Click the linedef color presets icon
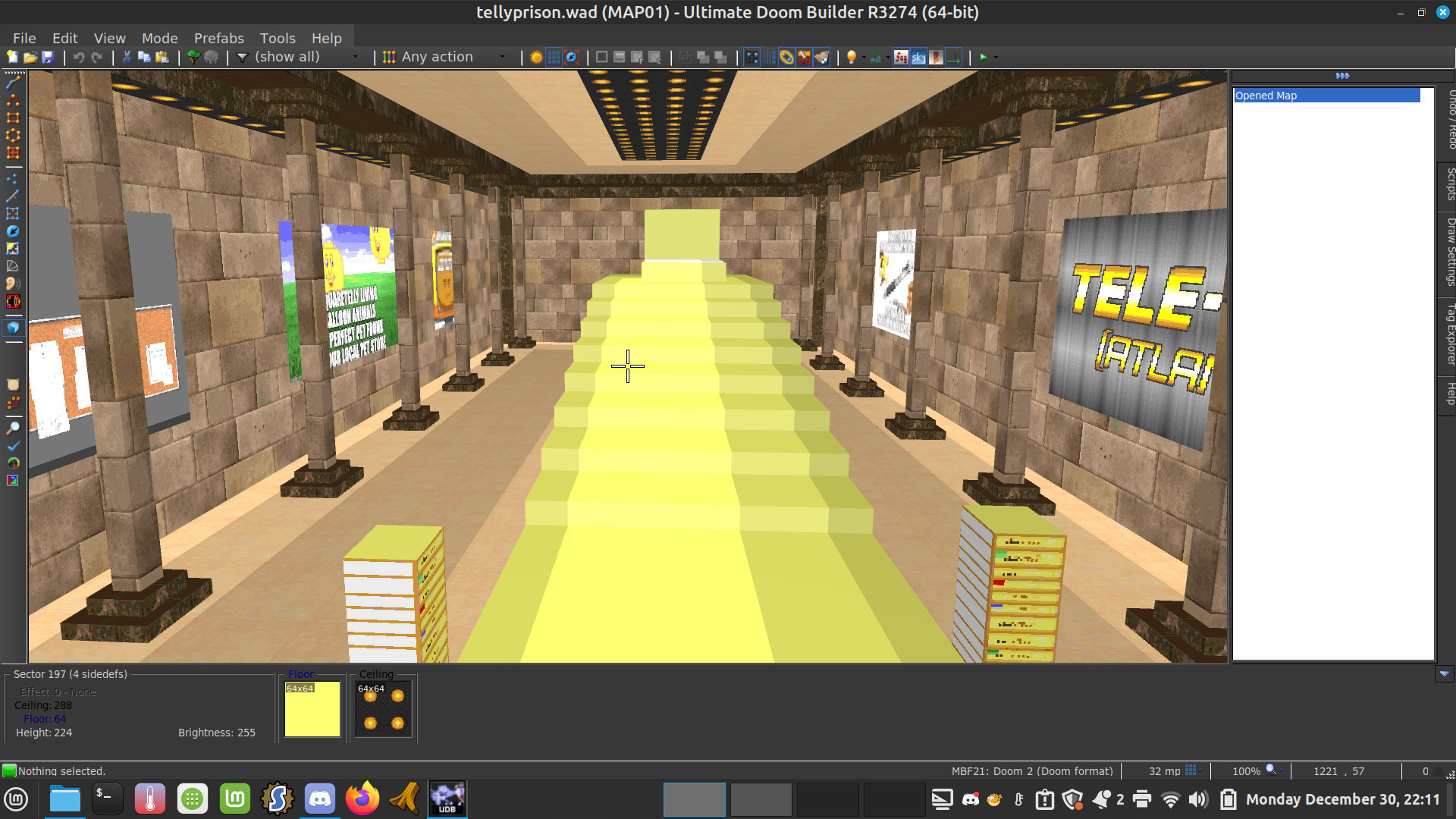The height and width of the screenshot is (819, 1456). click(x=389, y=58)
